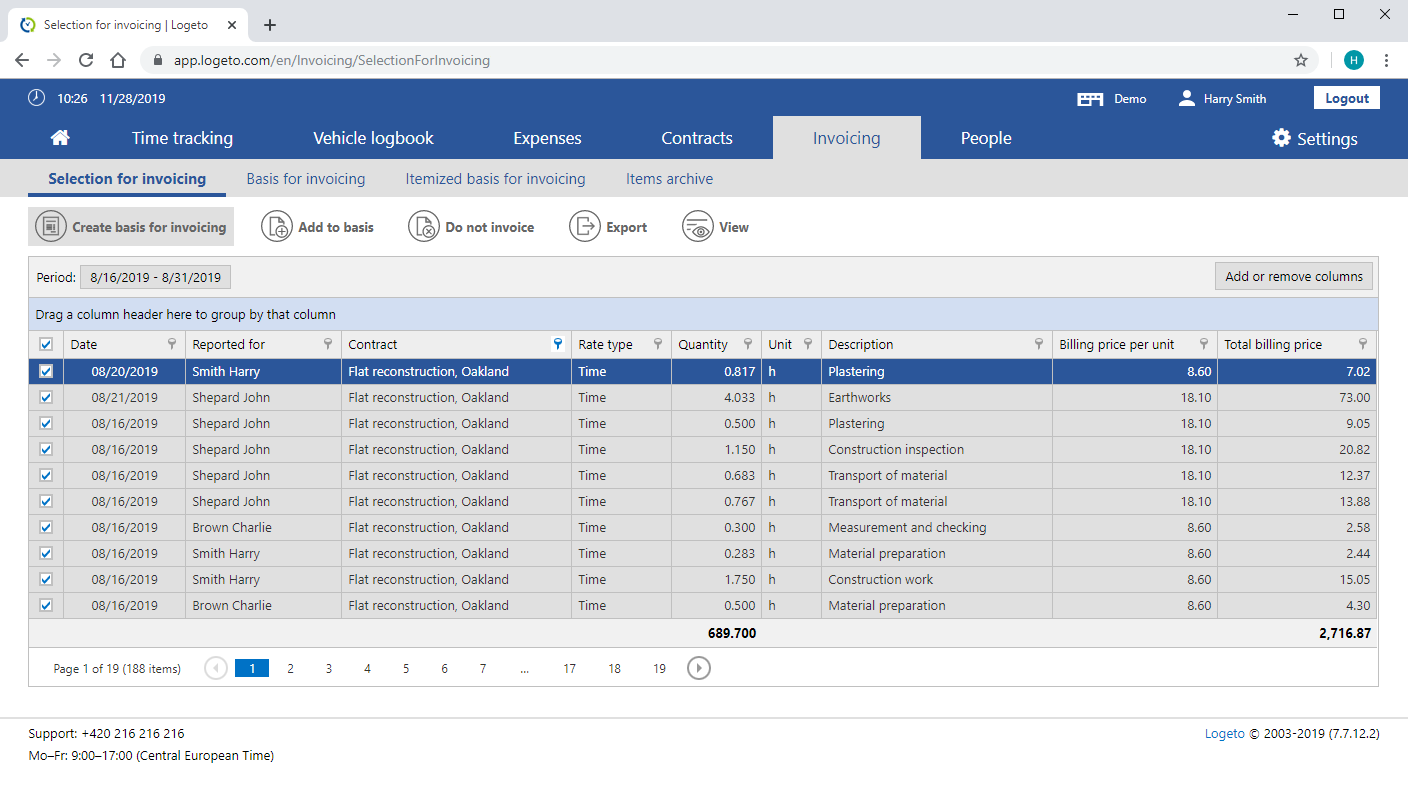Filter the Date column
Viewport: 1408px width, 797px height.
[173, 344]
